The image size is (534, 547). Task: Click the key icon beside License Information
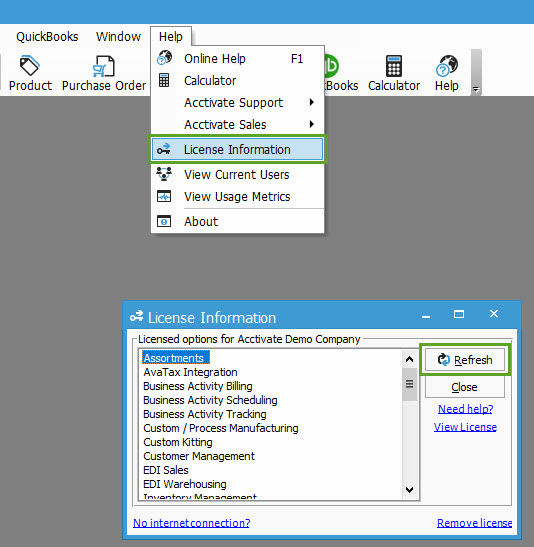[x=164, y=149]
